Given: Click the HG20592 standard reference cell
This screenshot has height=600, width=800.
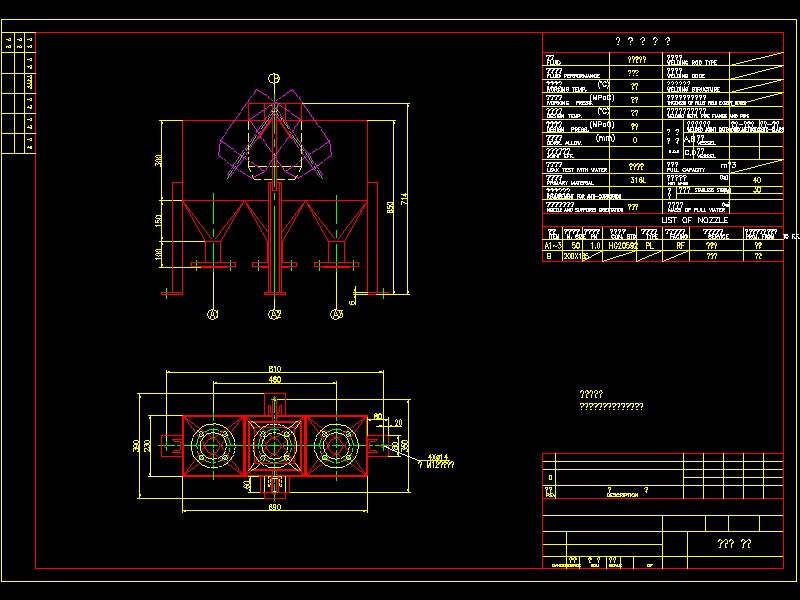Looking at the screenshot, I should [621, 245].
